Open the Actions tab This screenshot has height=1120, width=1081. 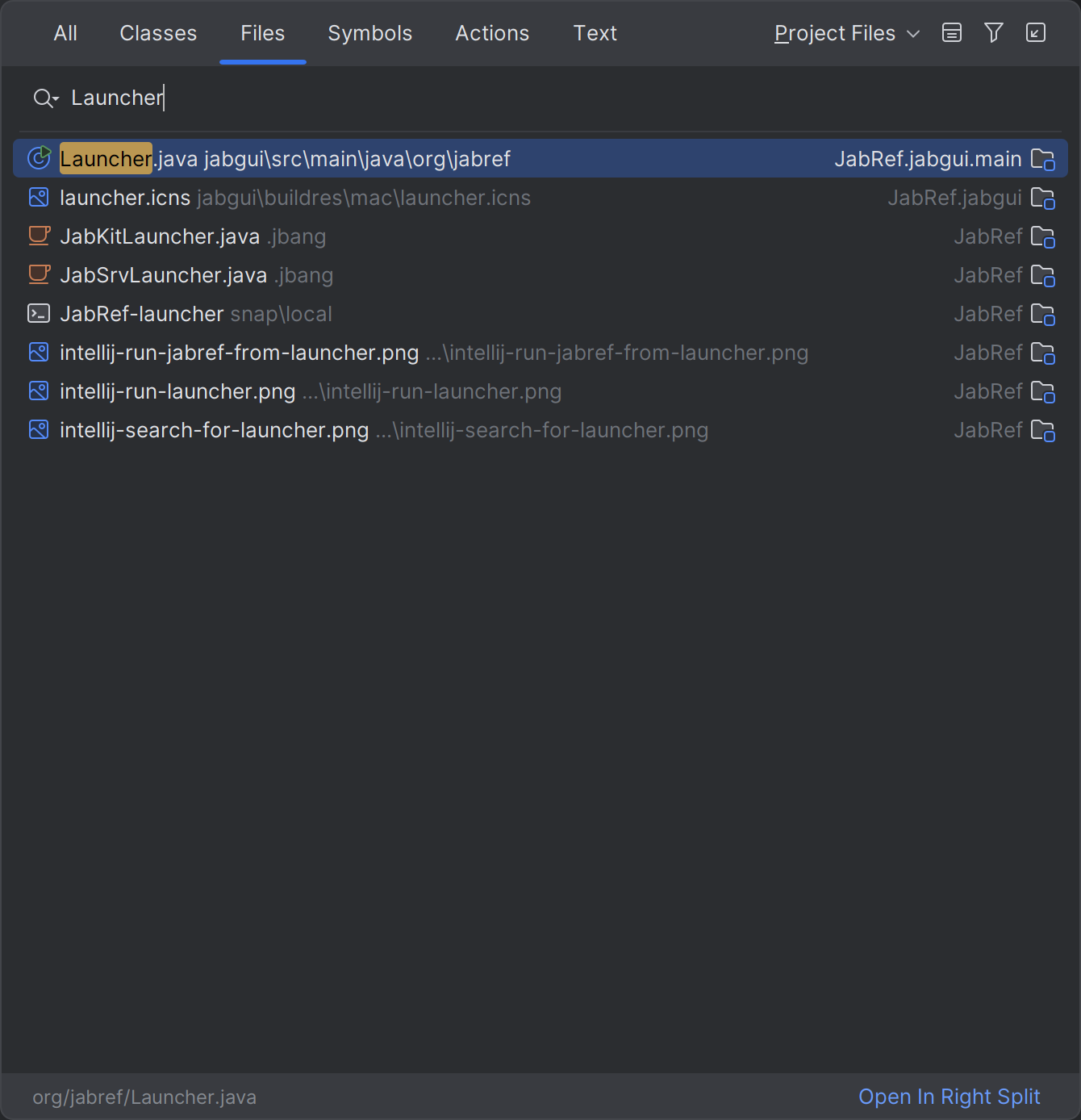click(492, 33)
